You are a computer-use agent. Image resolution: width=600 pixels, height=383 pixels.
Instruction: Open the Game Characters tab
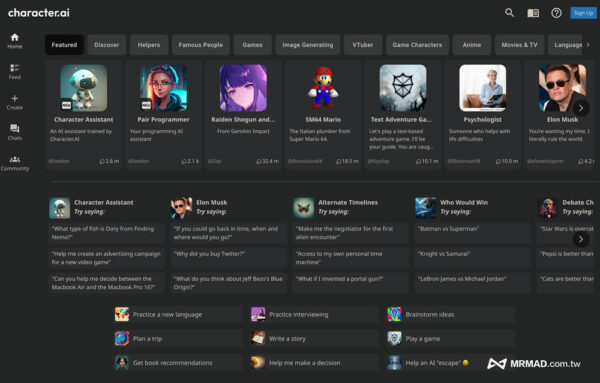click(417, 45)
